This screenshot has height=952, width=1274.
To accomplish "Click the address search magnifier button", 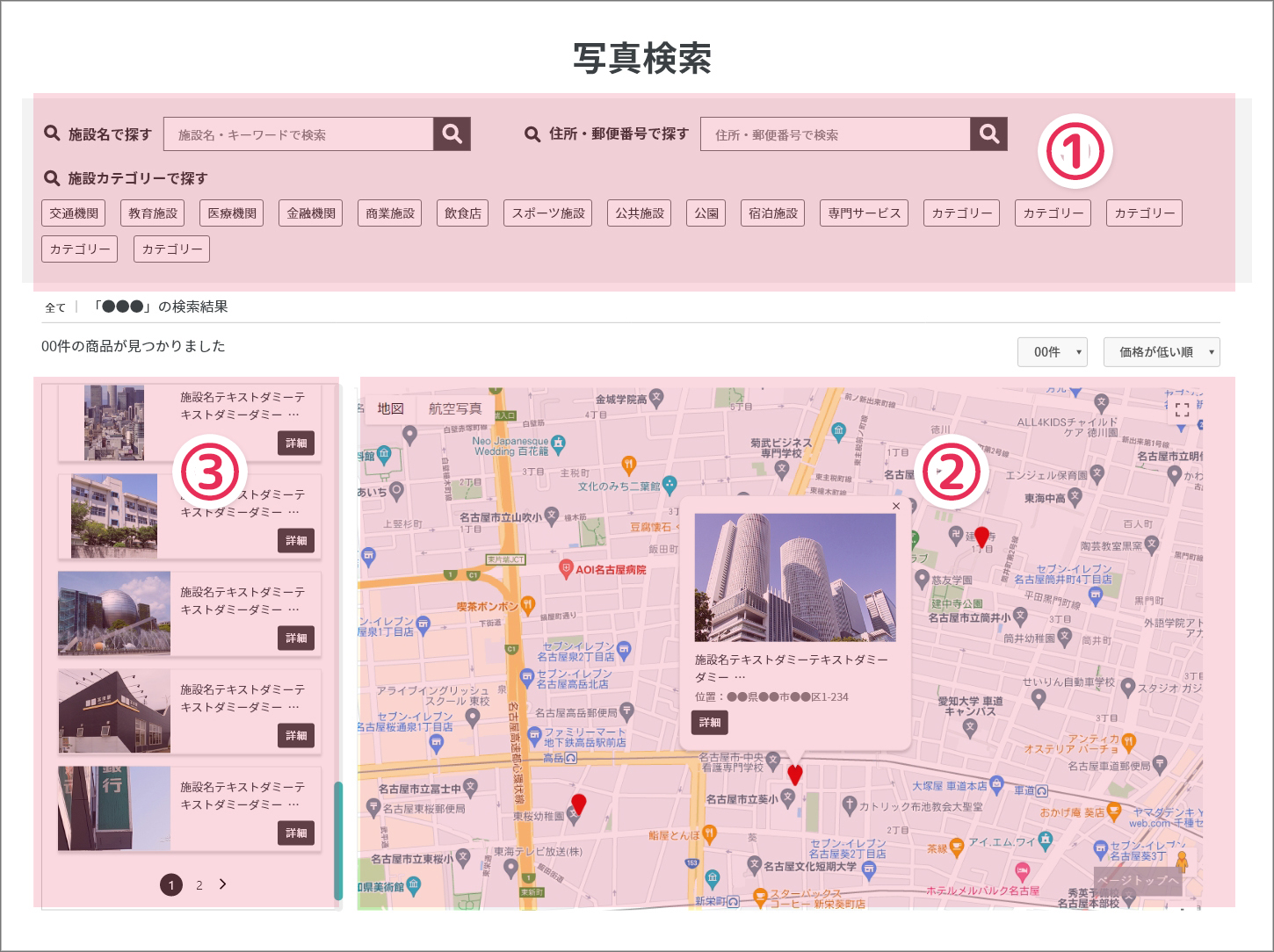I will [988, 134].
